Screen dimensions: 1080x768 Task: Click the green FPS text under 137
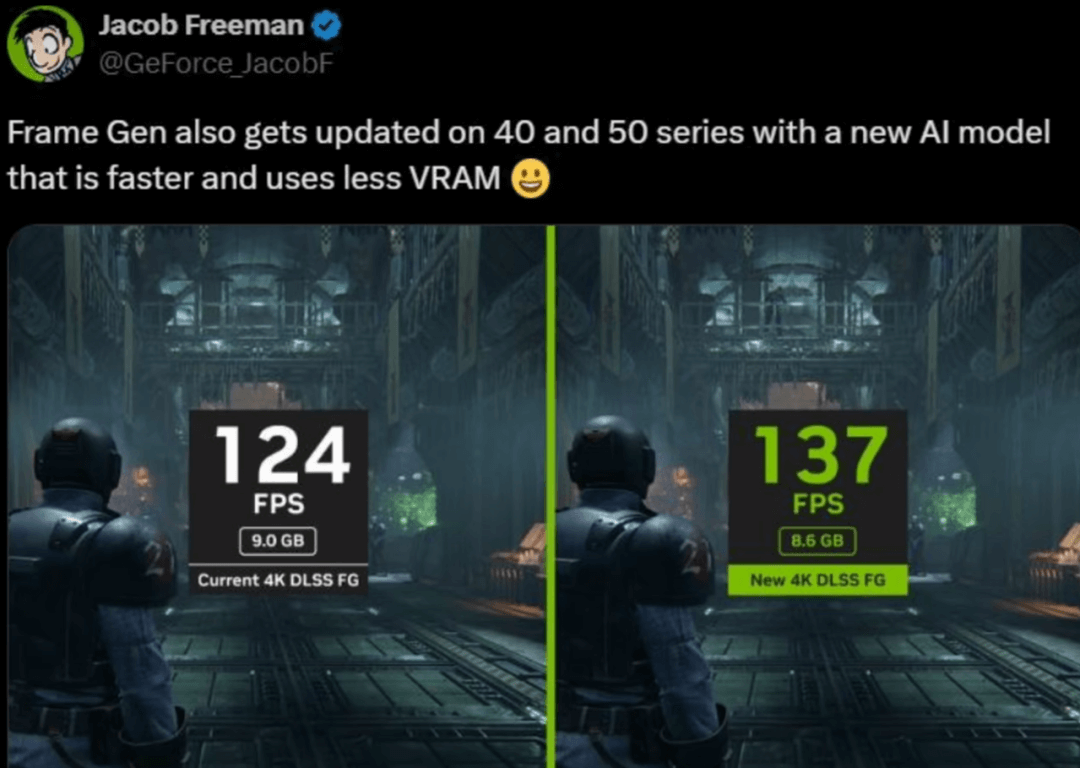(818, 504)
